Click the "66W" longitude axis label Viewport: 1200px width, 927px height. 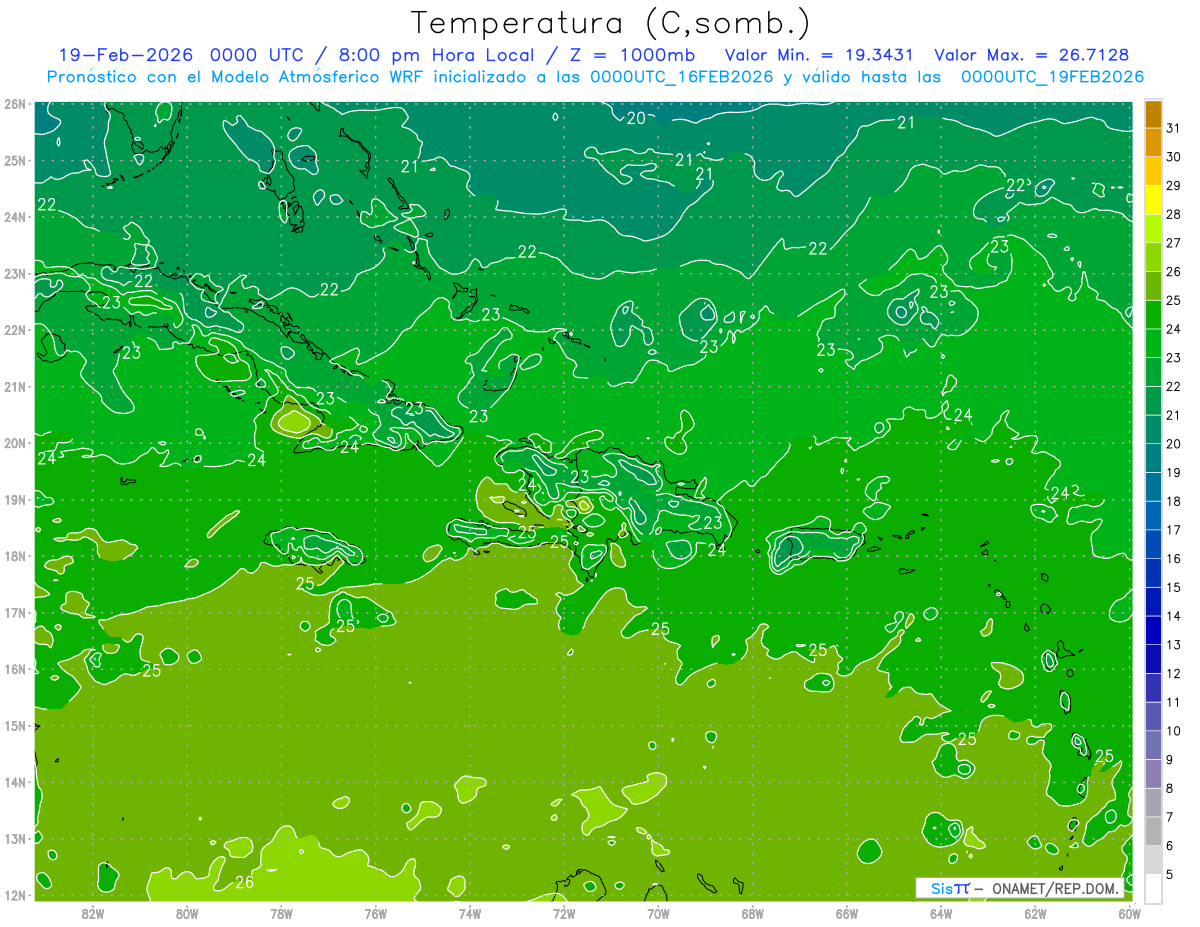click(847, 913)
